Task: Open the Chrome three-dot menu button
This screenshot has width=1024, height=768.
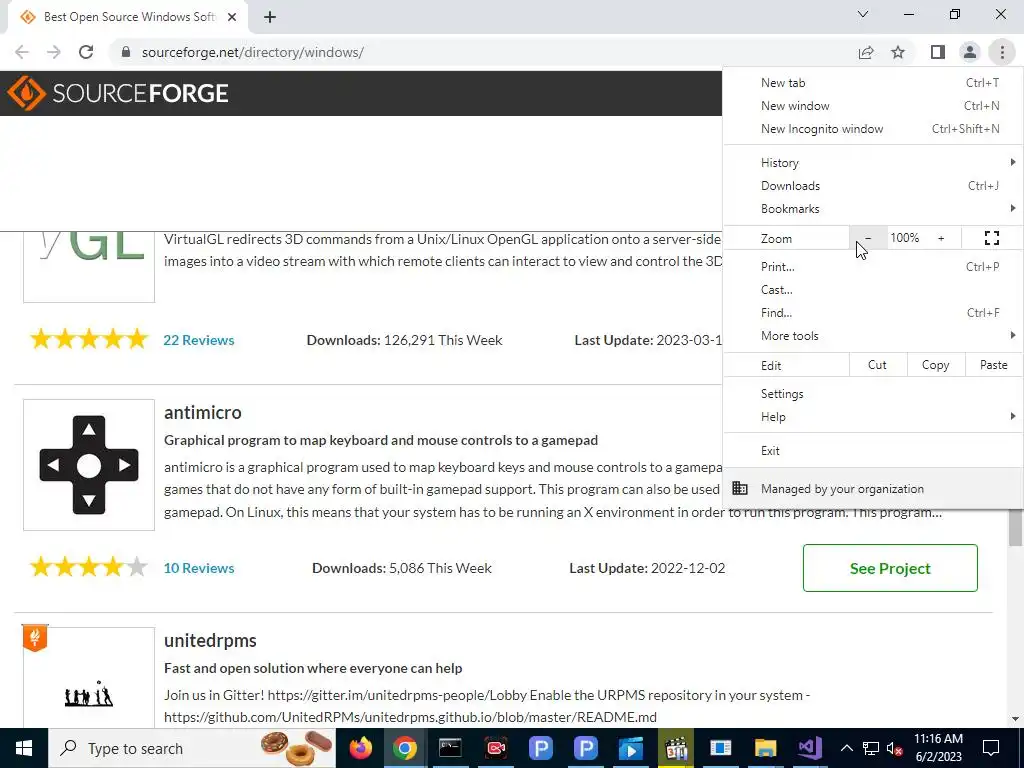Action: pyautogui.click(x=1002, y=52)
